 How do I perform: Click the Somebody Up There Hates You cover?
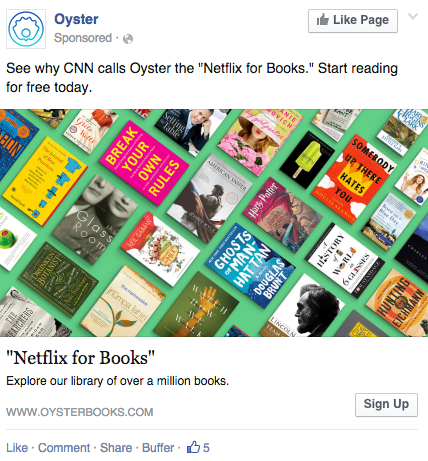click(x=354, y=179)
